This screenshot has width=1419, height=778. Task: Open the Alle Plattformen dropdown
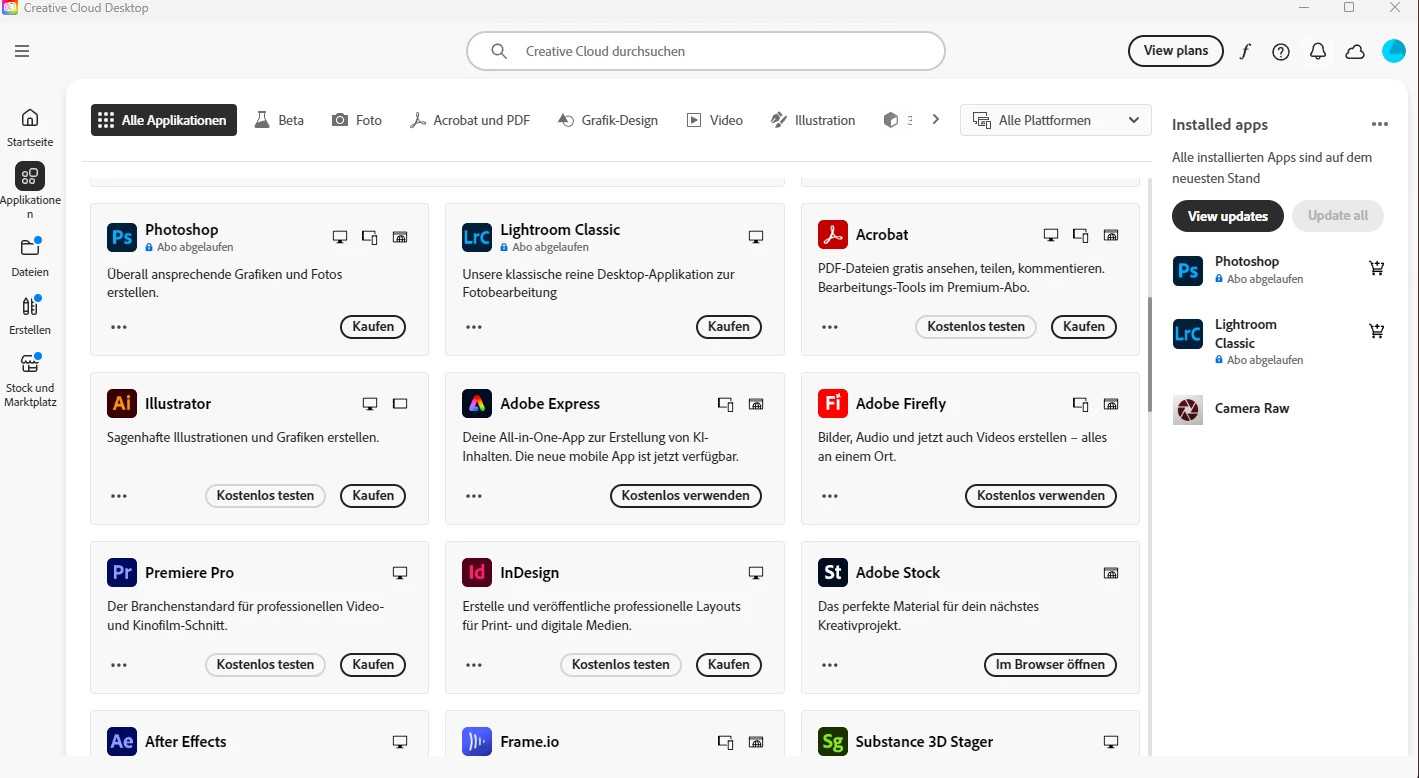coord(1056,120)
